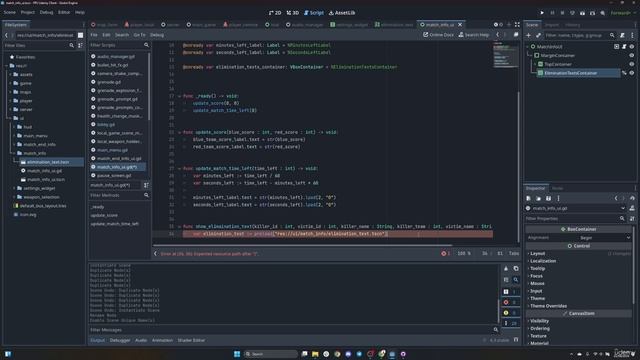Expand the Theme Overrides section
The image size is (640, 360).
[548, 306]
